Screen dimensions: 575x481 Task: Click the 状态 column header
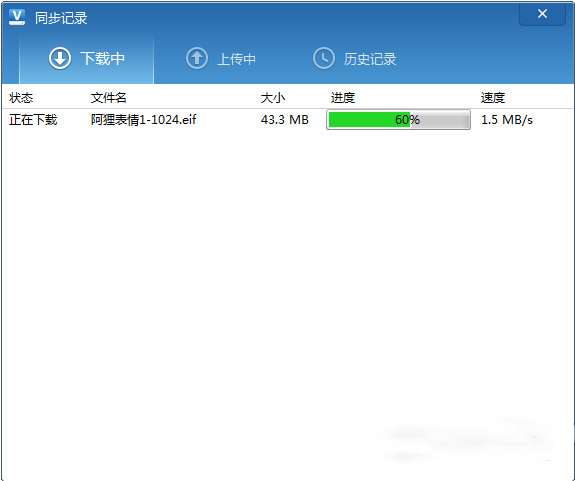click(21, 98)
